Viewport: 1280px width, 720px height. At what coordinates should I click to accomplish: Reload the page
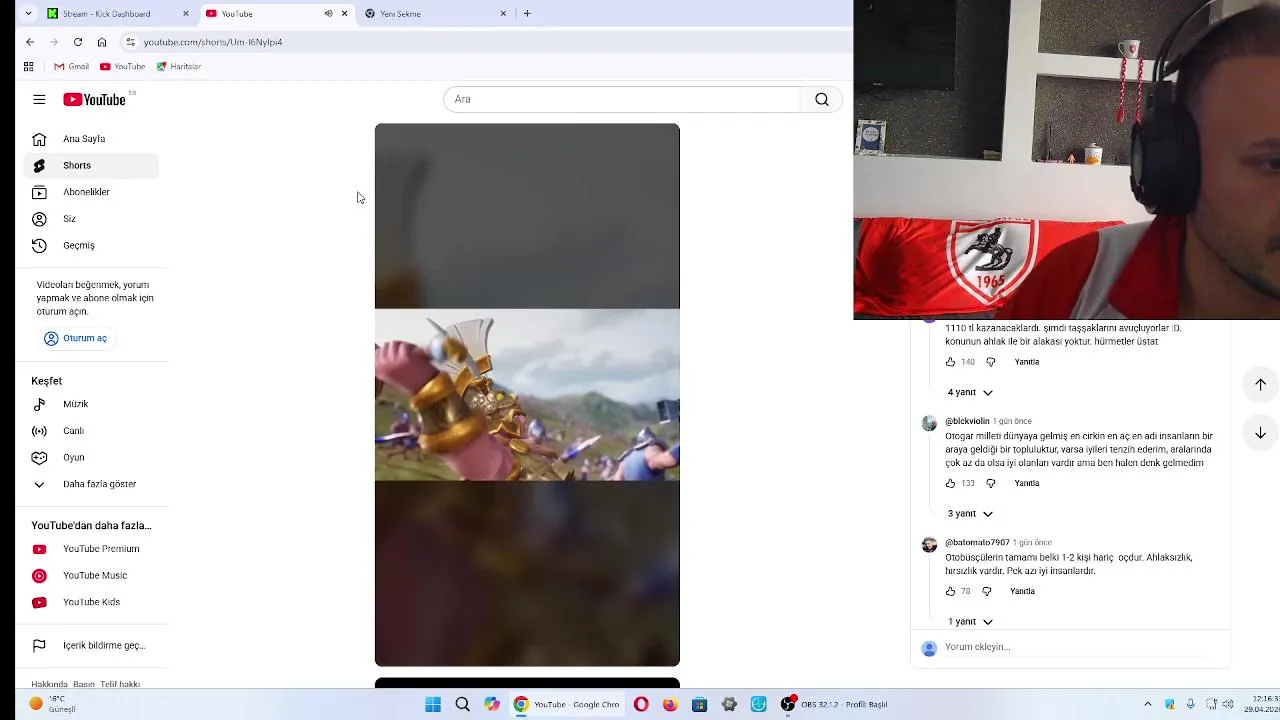[78, 42]
